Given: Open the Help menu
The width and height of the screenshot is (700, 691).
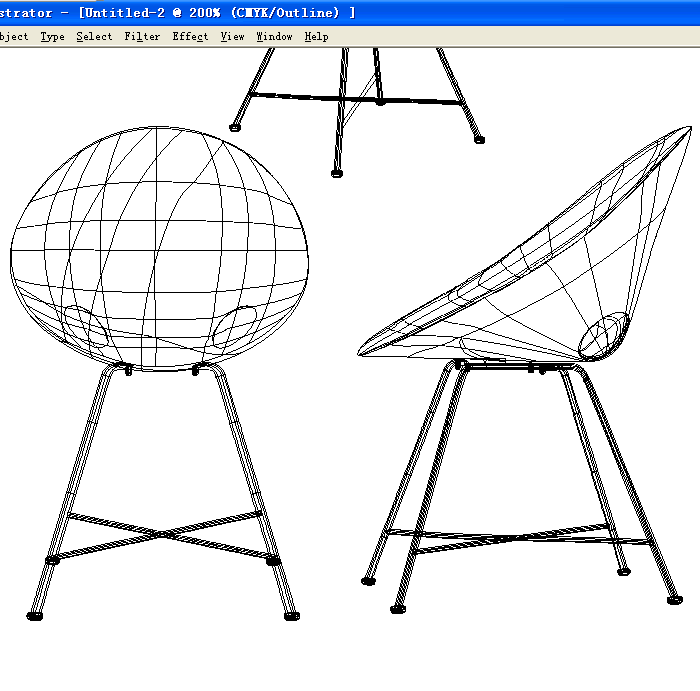Looking at the screenshot, I should [317, 37].
